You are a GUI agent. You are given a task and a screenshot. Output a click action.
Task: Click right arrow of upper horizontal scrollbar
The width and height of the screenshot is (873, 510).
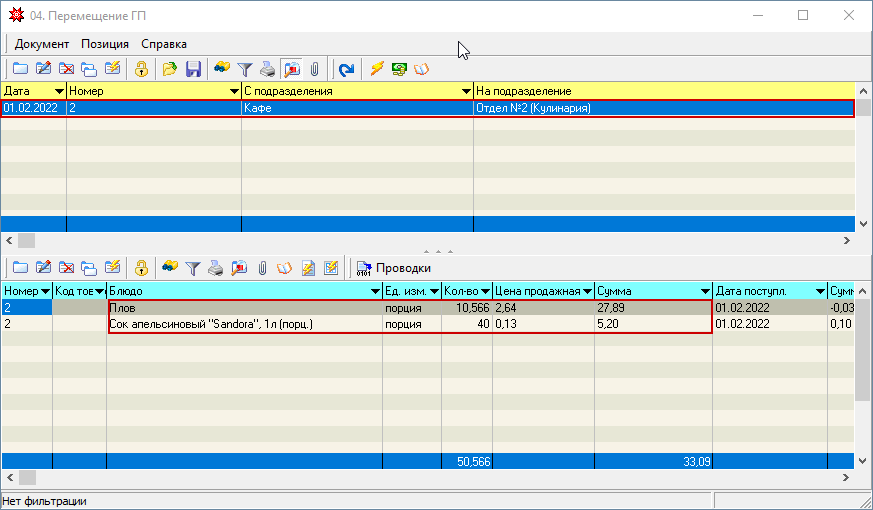coord(846,241)
